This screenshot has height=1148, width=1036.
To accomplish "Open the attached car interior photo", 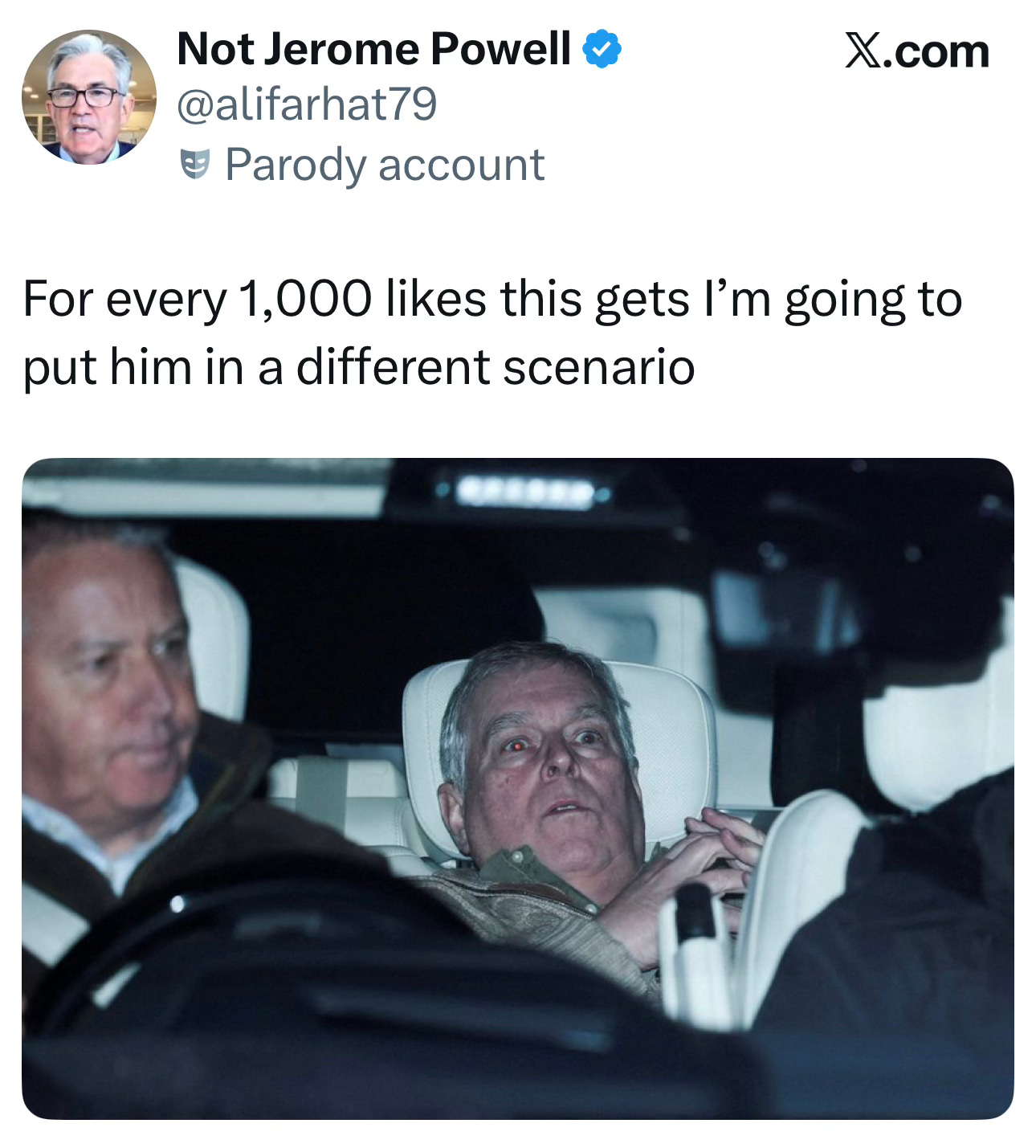I will [518, 788].
